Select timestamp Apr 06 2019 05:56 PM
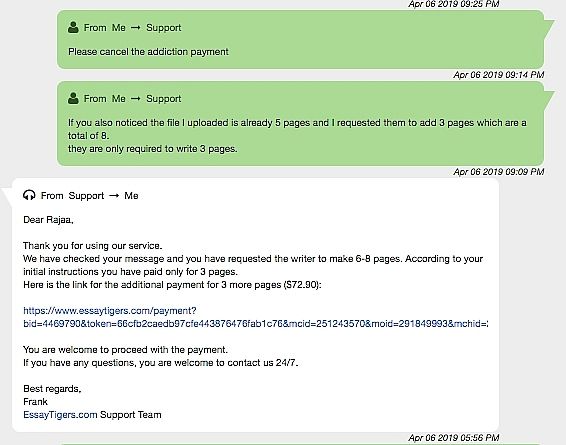Image resolution: width=566 pixels, height=445 pixels. point(454,437)
